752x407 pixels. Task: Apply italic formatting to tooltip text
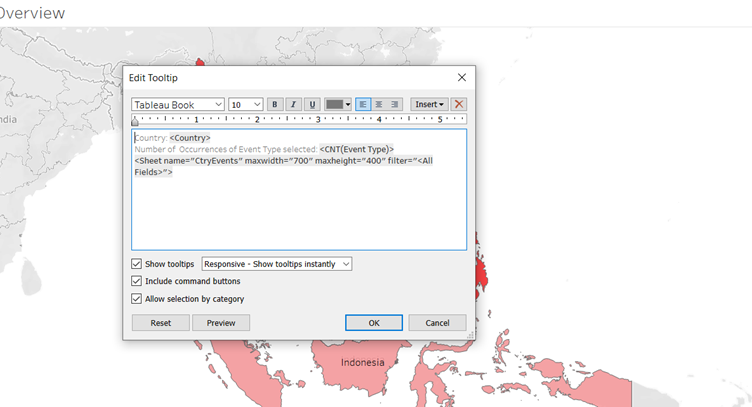[x=293, y=104]
